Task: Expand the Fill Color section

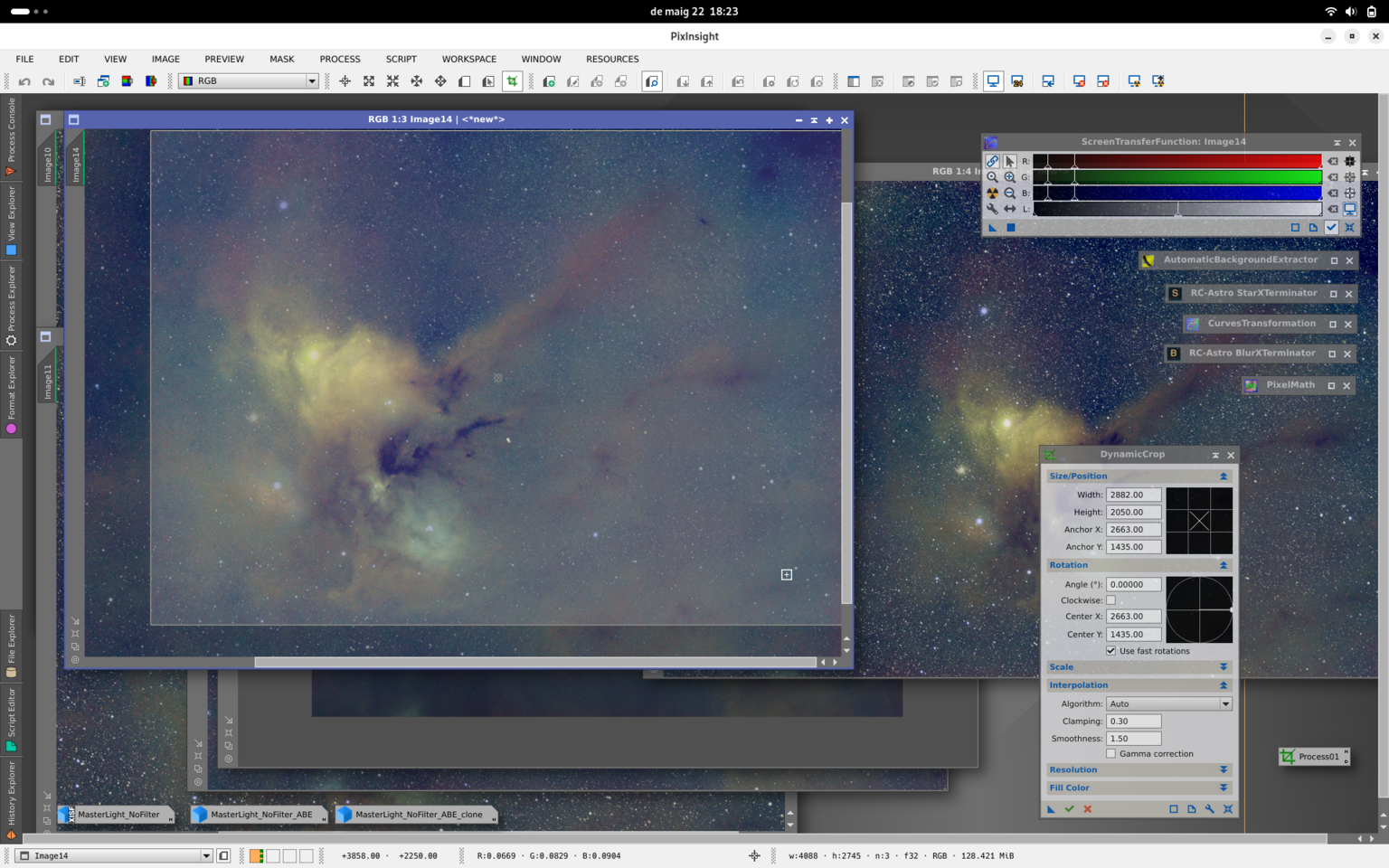Action: click(x=1224, y=788)
